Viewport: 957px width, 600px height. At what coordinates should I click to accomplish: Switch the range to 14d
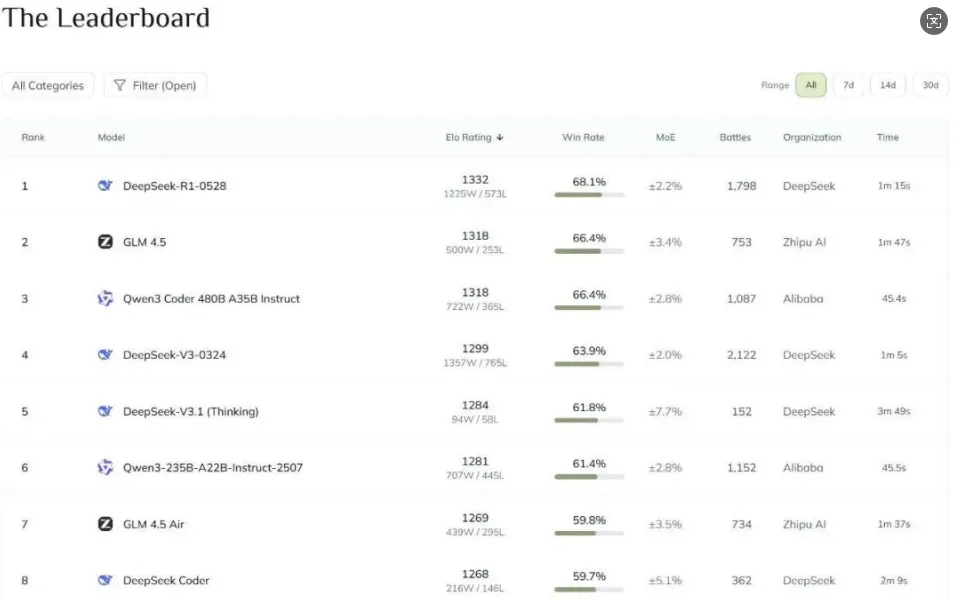point(887,86)
